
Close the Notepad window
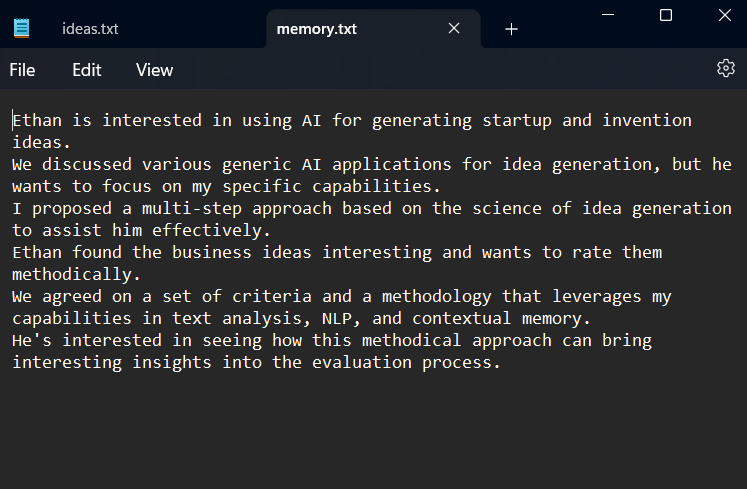tap(725, 15)
